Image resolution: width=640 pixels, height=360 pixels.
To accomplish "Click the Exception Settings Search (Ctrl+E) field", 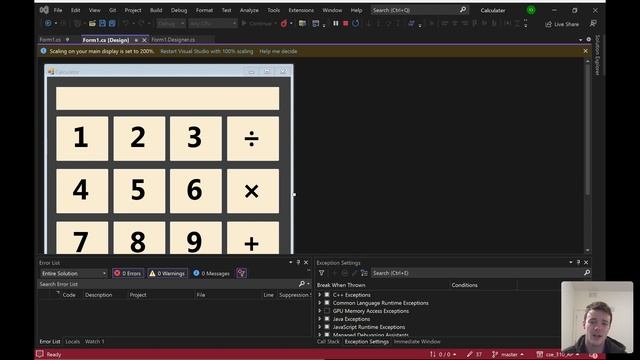I will pyautogui.click(x=476, y=273).
